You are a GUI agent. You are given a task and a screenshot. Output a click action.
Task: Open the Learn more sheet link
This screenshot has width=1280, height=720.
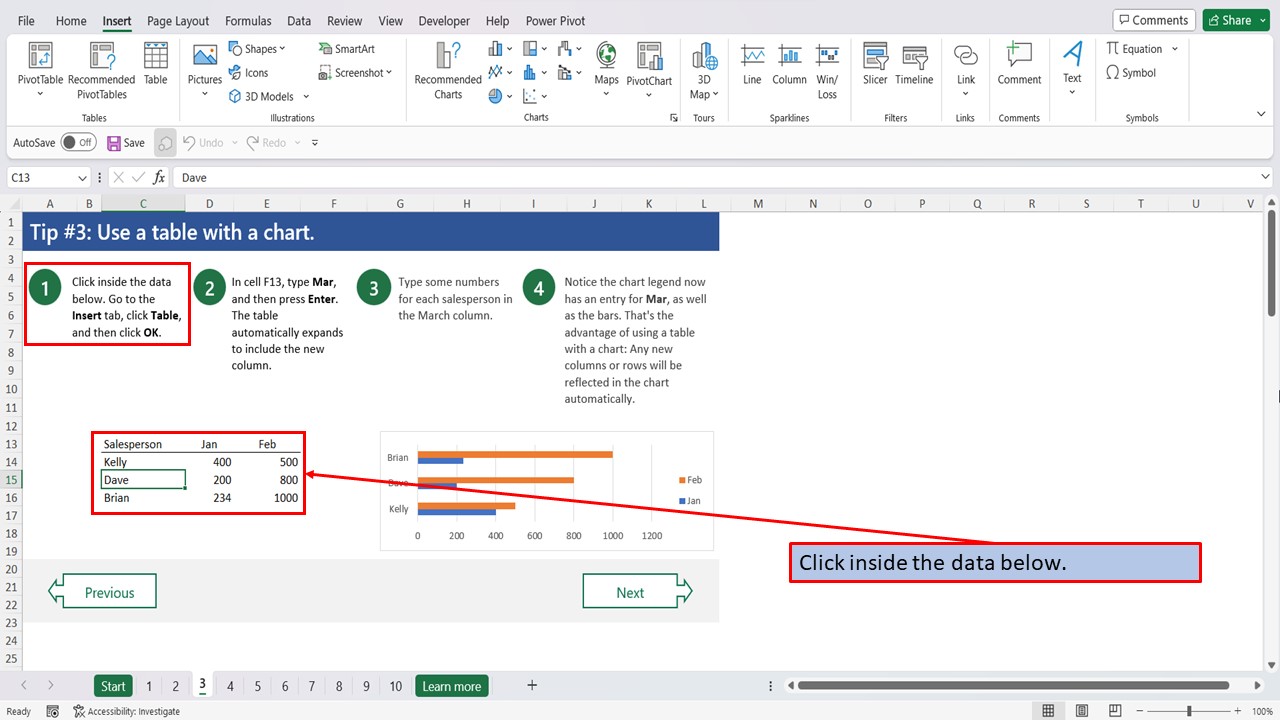451,686
